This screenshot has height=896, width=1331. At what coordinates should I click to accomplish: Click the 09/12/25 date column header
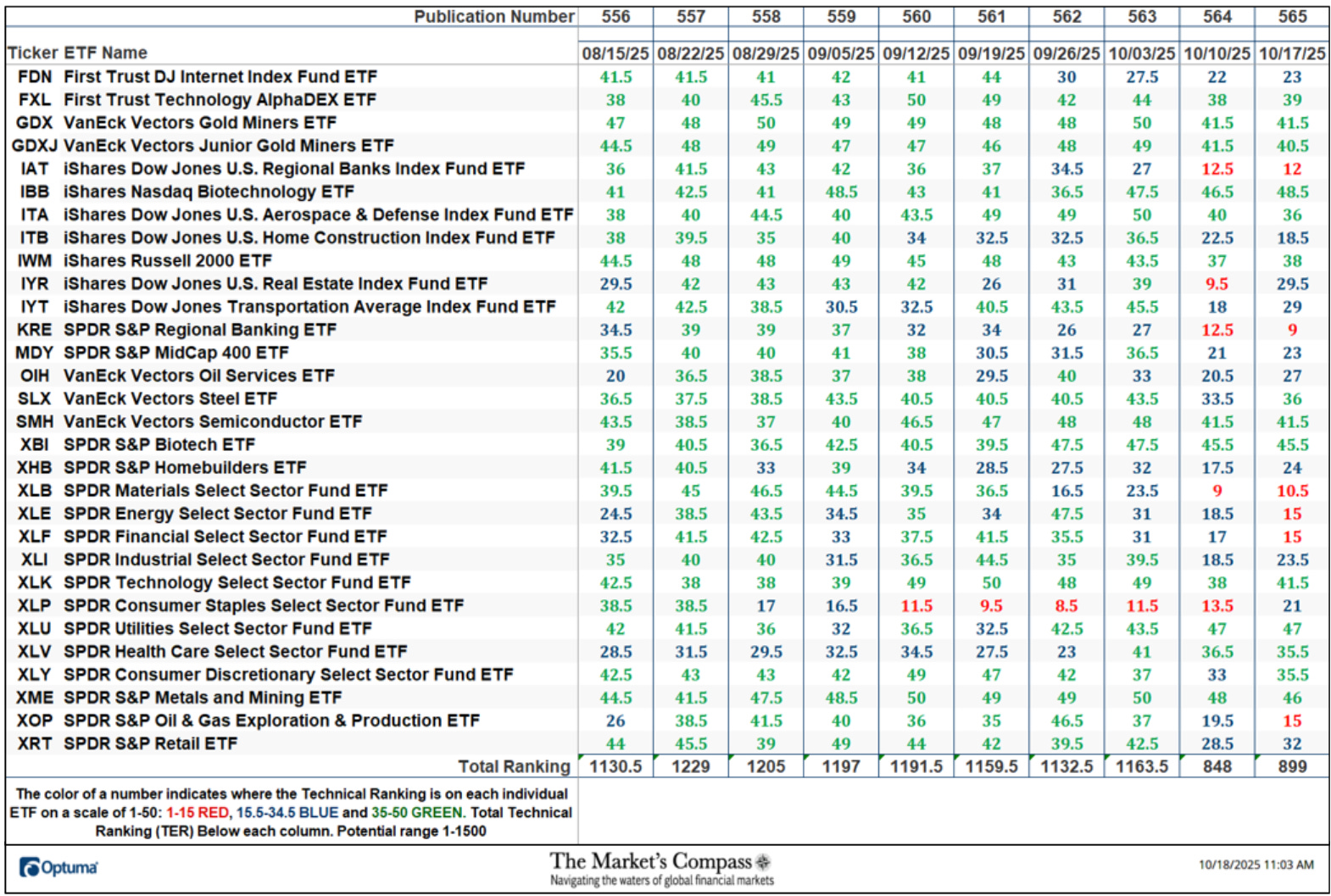[x=916, y=53]
